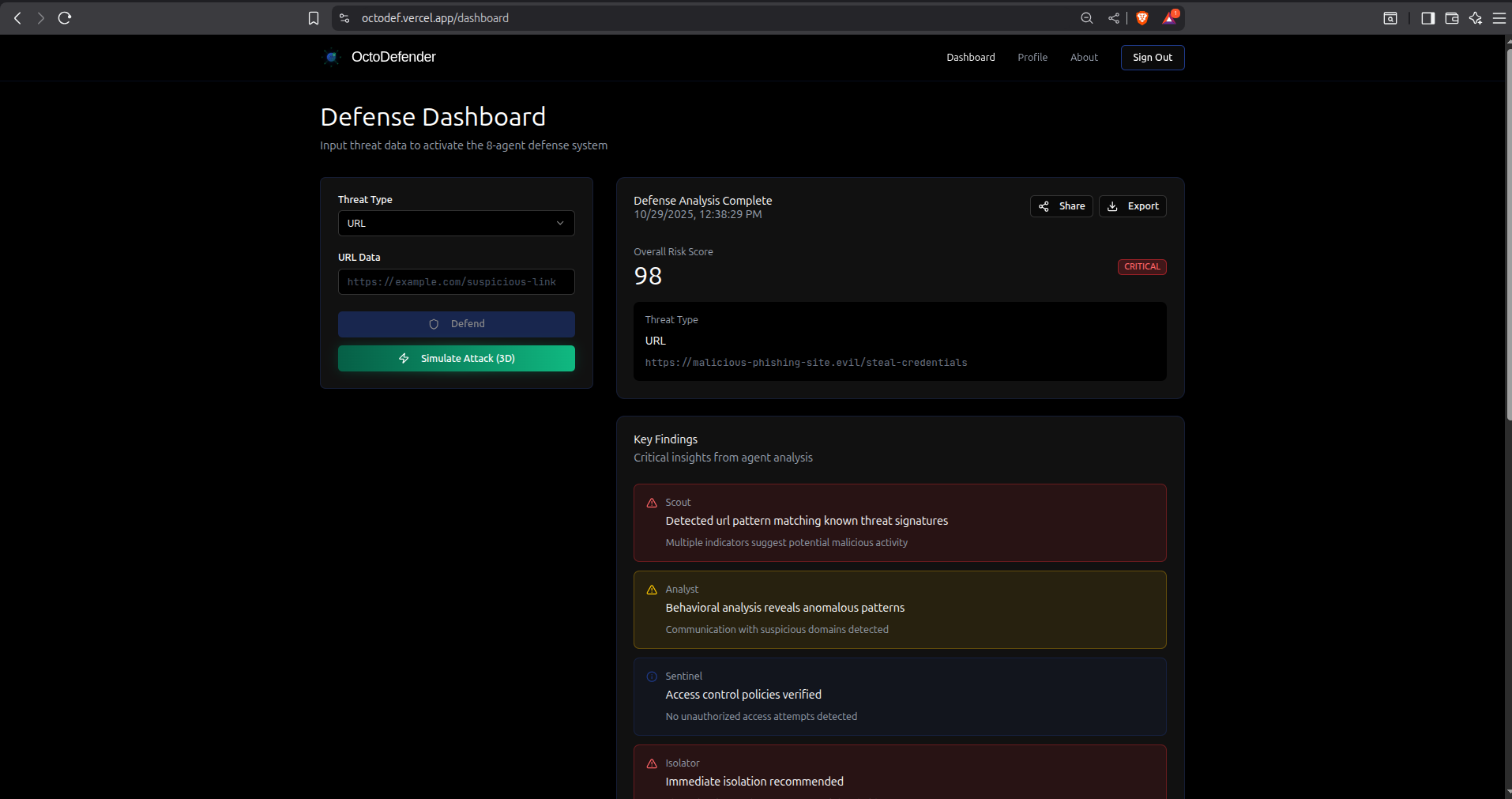Click the Defend button
The width and height of the screenshot is (1512, 799).
coord(457,324)
